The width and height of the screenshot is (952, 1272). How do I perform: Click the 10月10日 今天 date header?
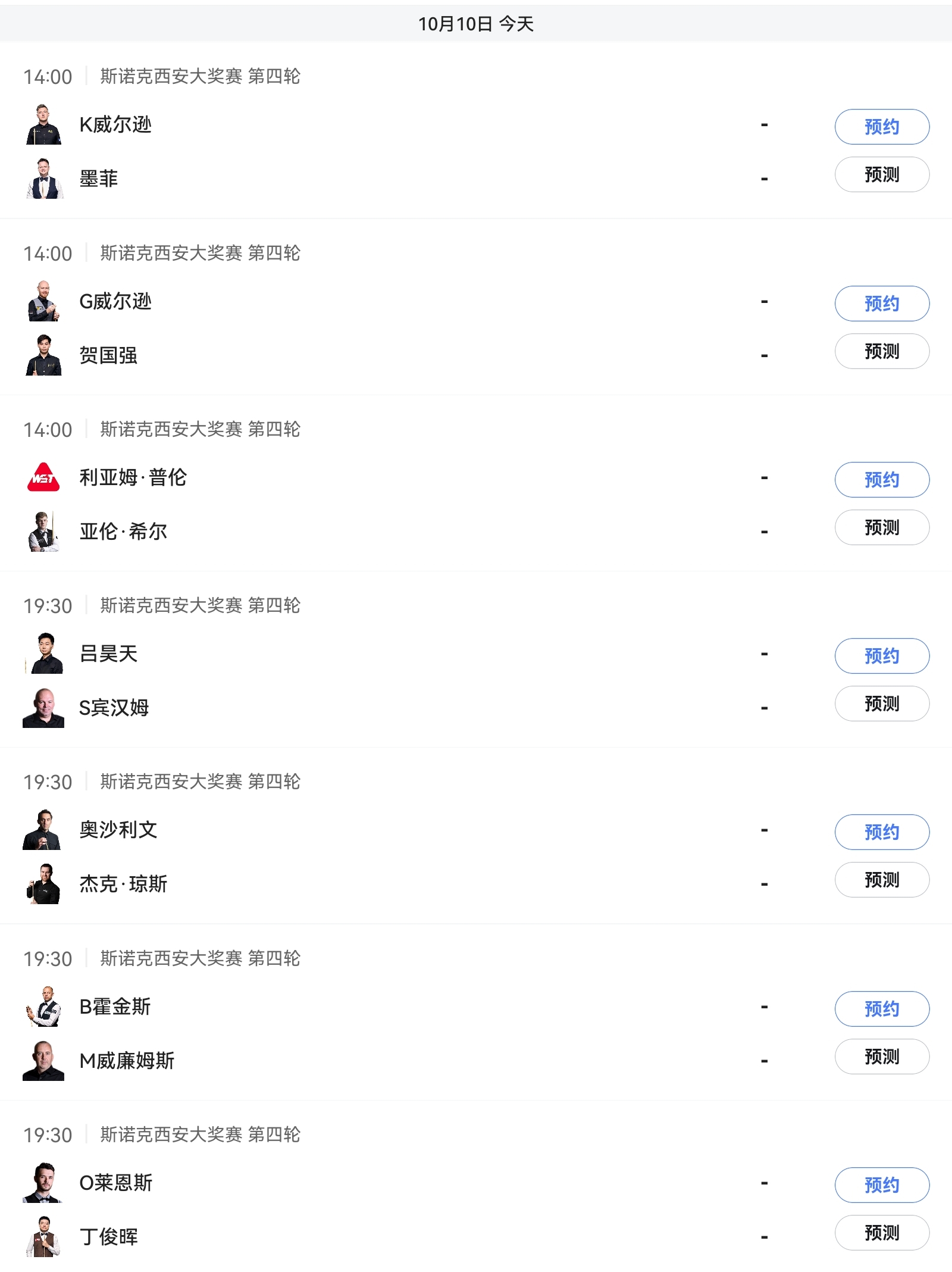[476, 24]
